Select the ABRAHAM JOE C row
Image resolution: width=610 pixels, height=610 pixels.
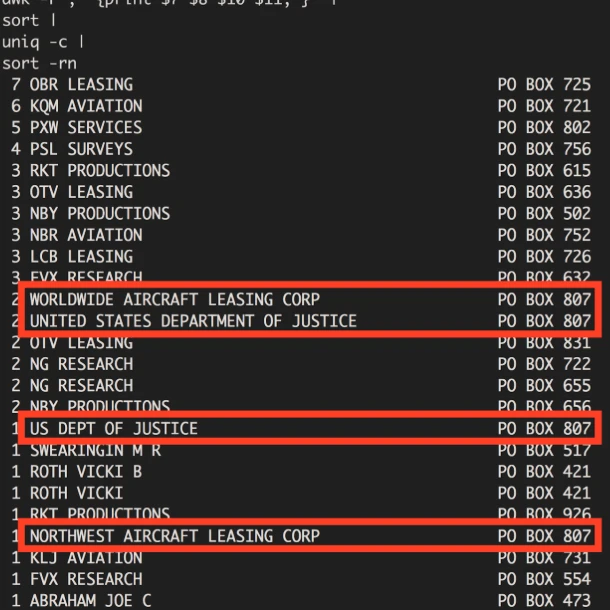91,600
